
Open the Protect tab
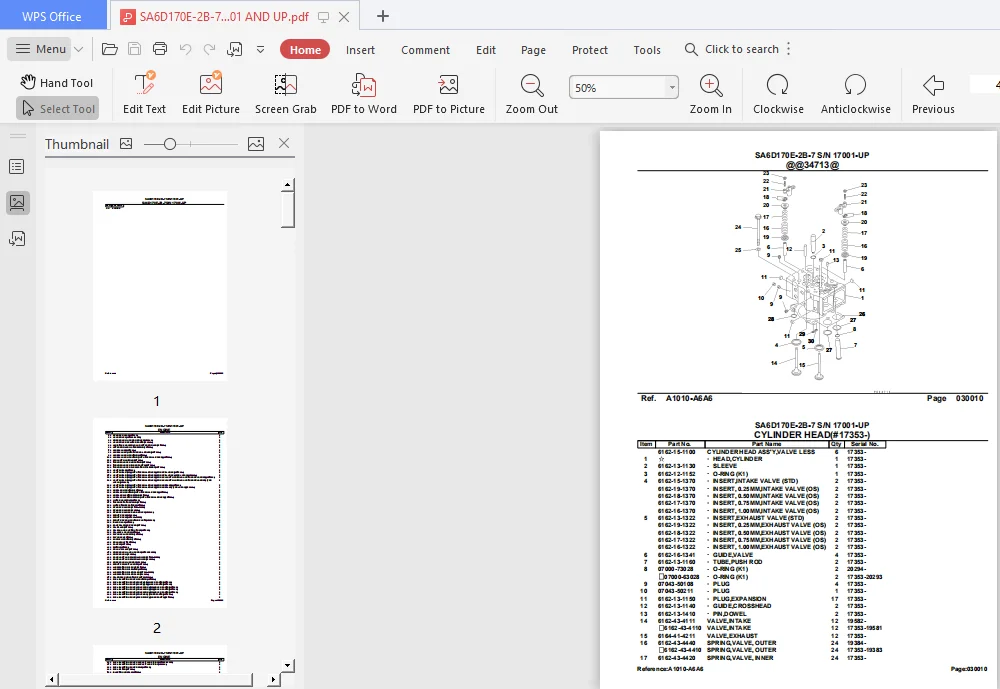(590, 50)
